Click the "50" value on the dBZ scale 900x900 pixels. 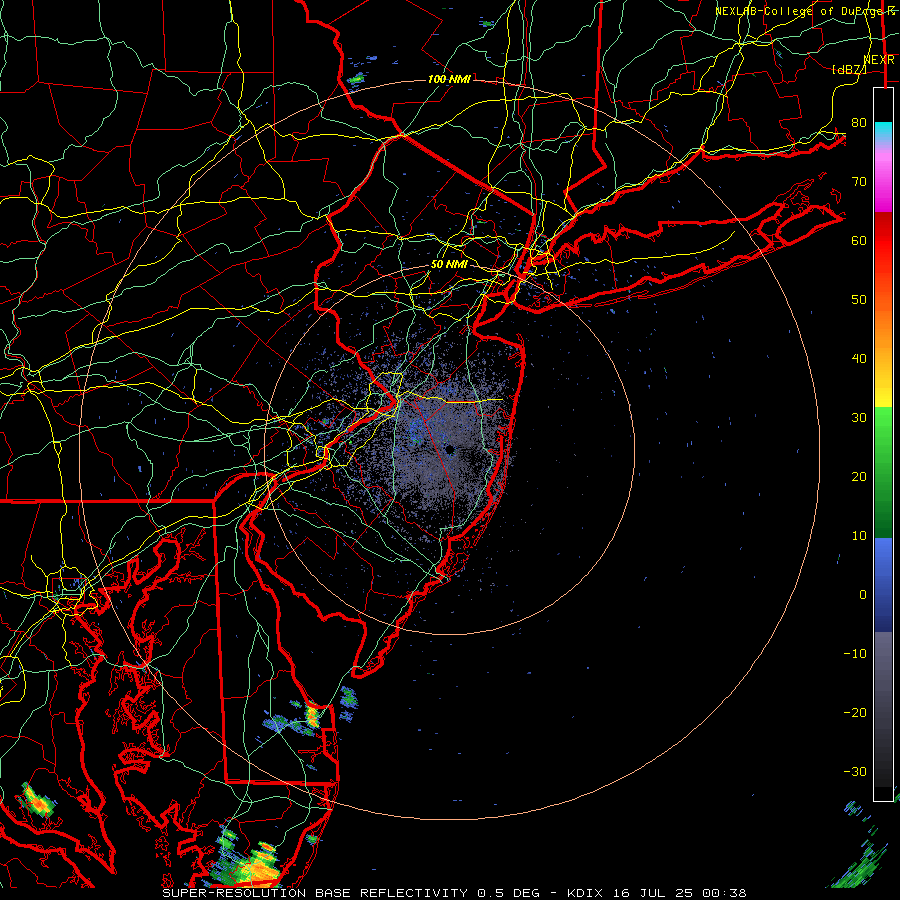(x=859, y=300)
